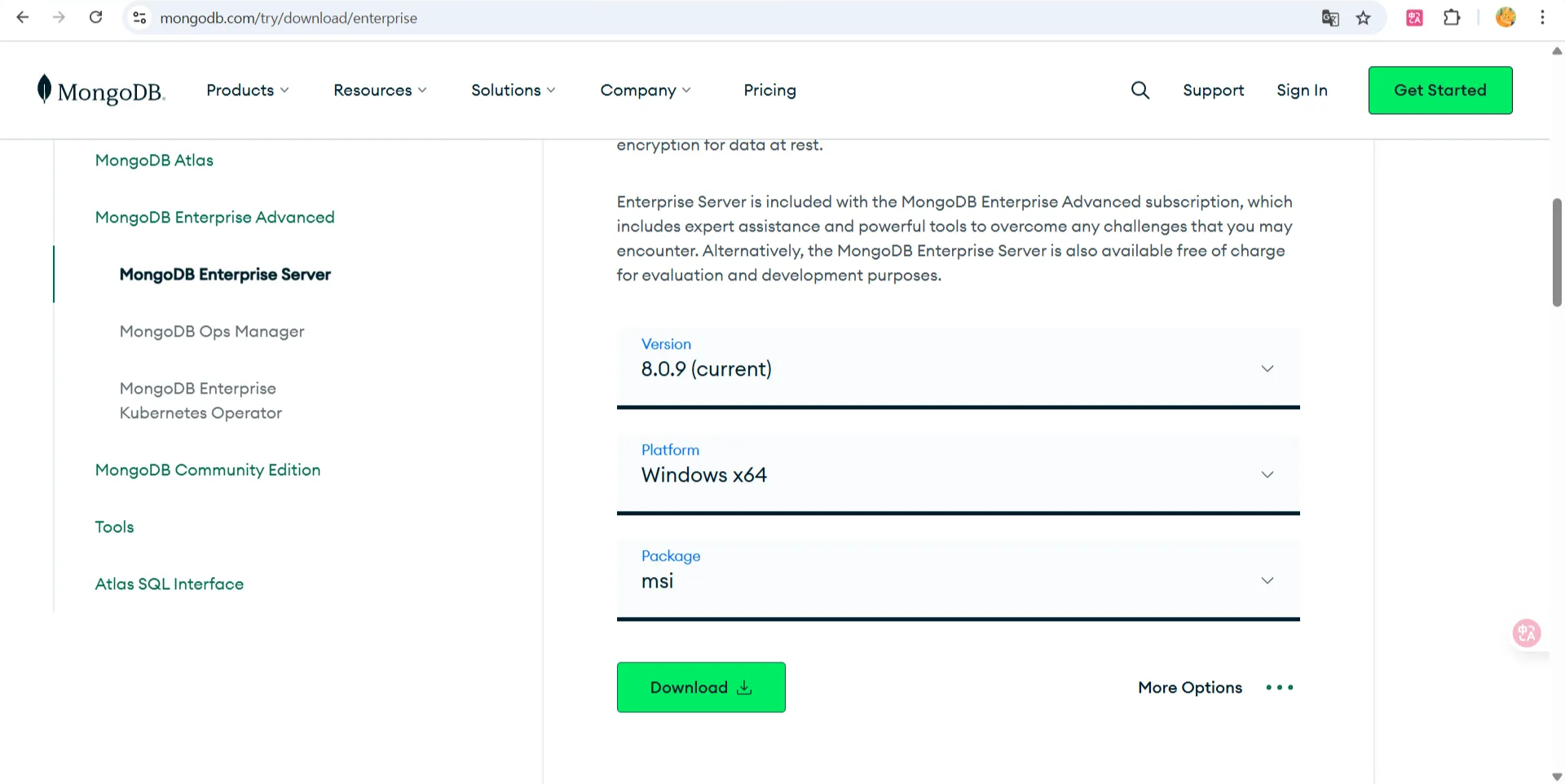Select Pricing in the navigation bar
Screen dimensions: 1565x784
(x=769, y=90)
